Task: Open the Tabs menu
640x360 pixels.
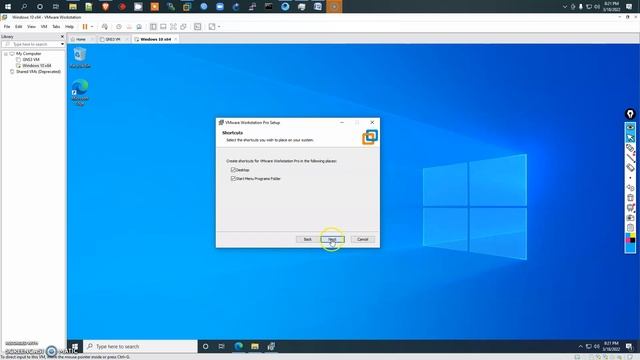Action: (56, 27)
